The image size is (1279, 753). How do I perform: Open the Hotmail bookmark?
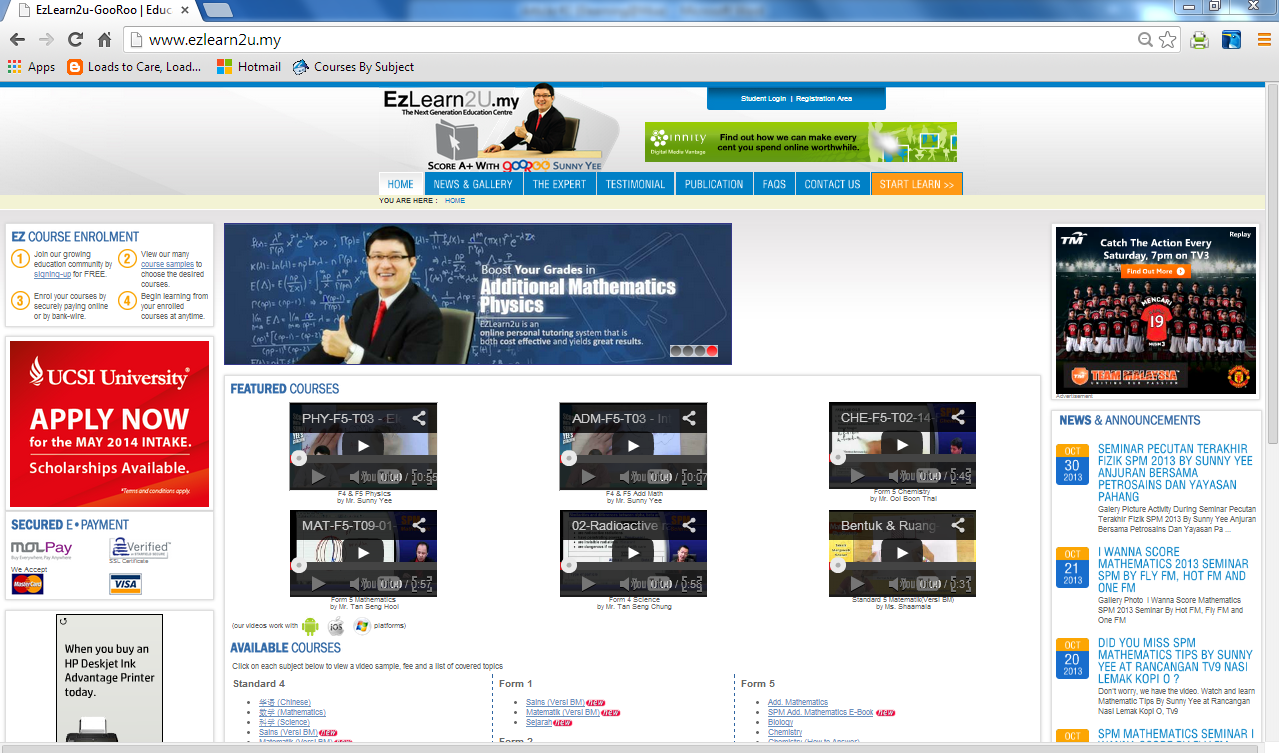[250, 67]
